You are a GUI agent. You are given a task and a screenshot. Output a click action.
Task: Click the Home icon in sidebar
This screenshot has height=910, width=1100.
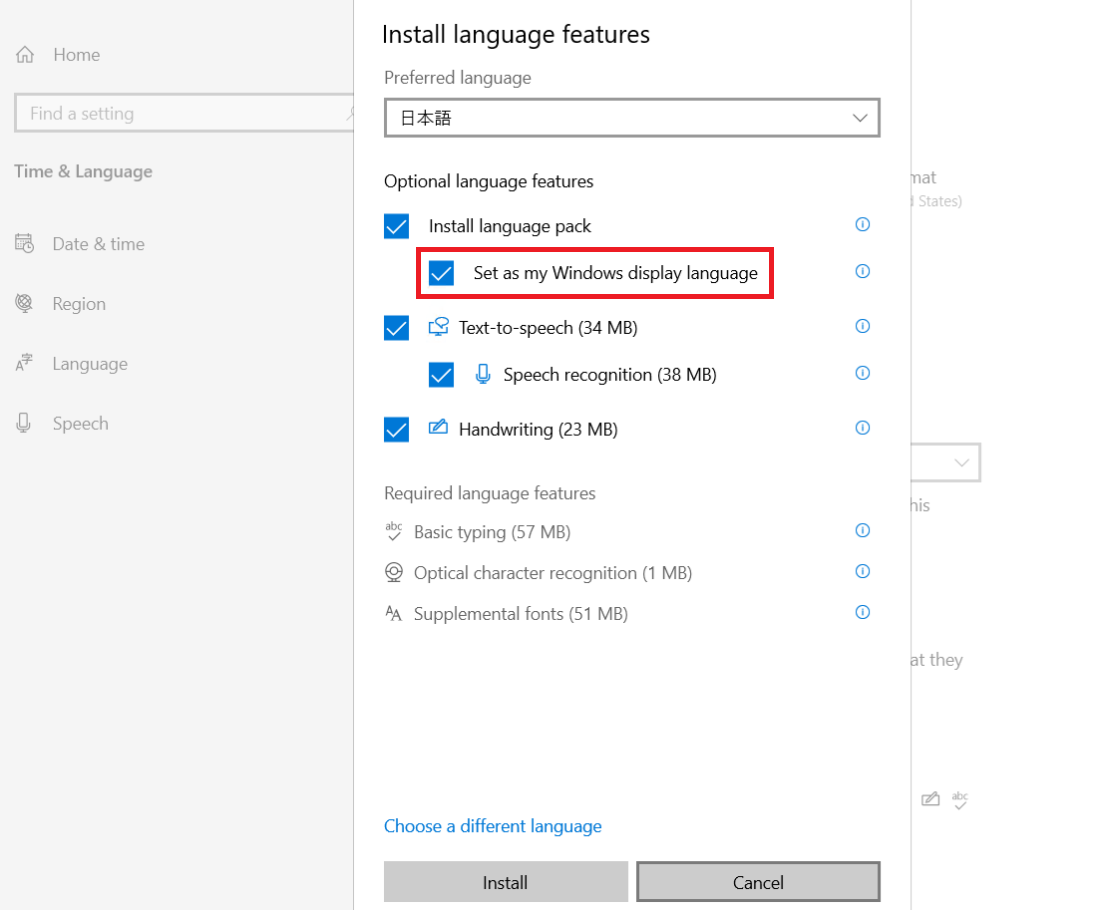pos(25,55)
